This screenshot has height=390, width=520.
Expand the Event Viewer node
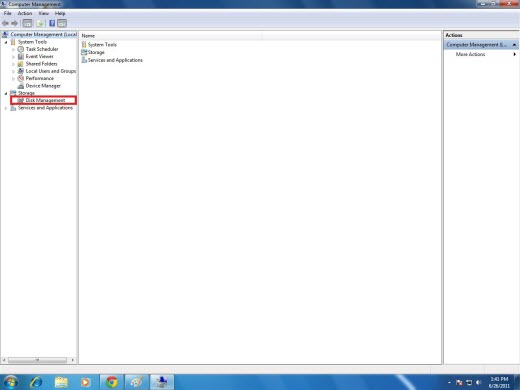tap(14, 57)
